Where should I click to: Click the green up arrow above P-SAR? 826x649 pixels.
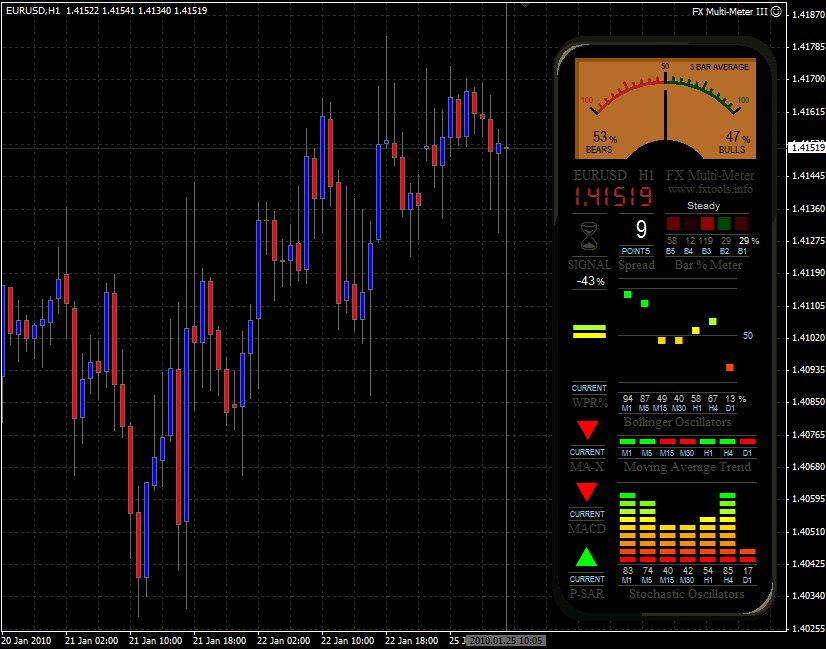(x=588, y=557)
